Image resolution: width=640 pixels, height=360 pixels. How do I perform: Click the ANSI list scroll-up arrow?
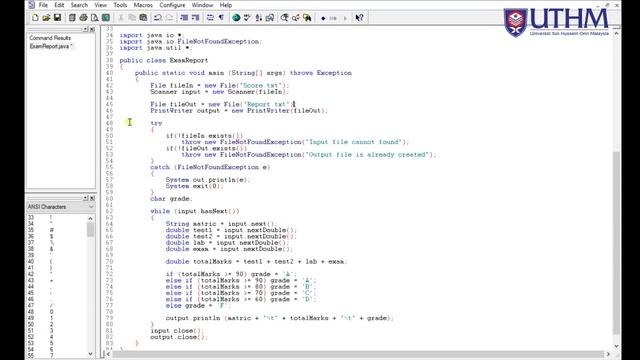[x=90, y=218]
